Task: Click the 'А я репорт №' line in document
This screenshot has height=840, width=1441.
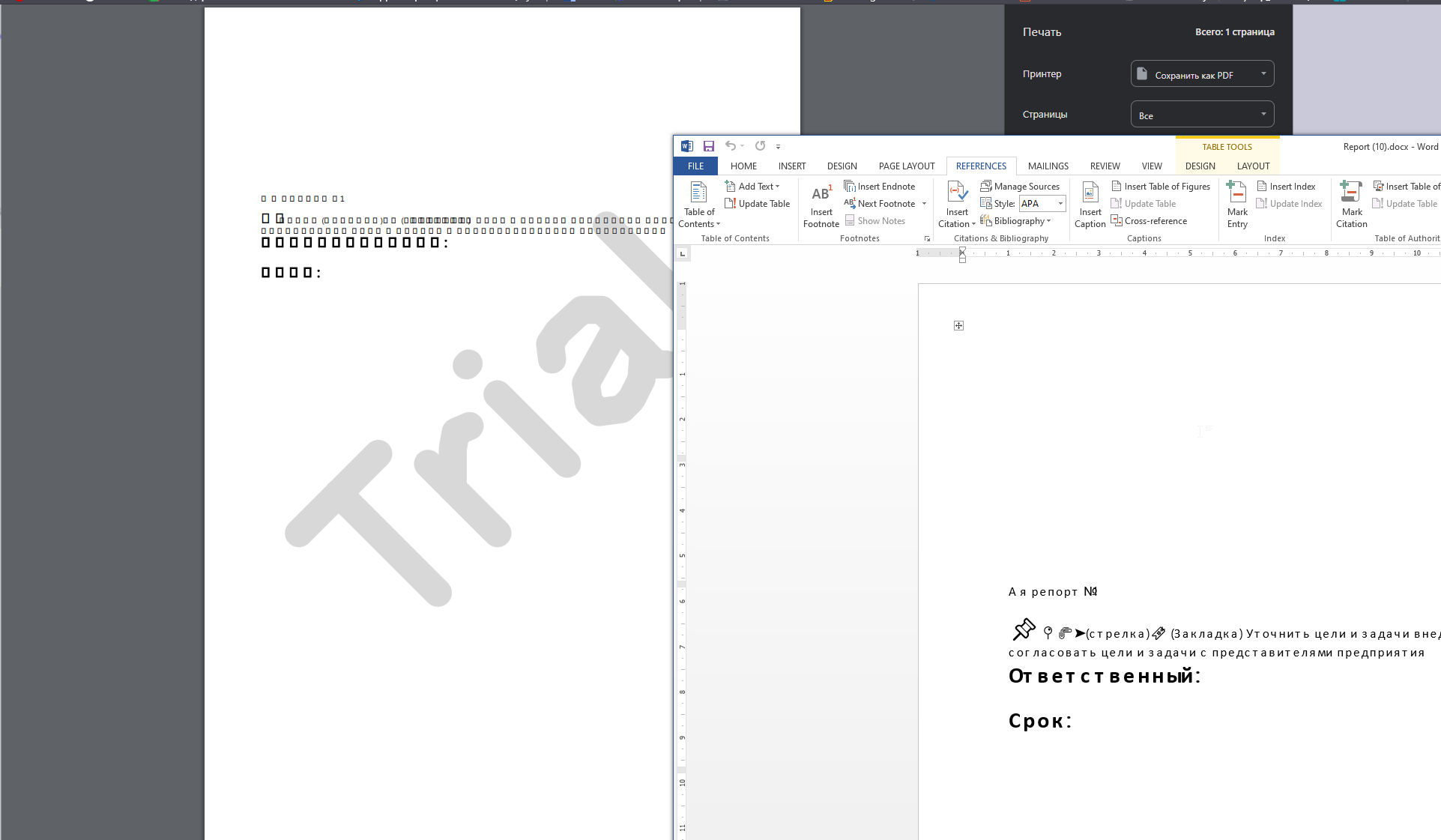Action: [x=1053, y=592]
